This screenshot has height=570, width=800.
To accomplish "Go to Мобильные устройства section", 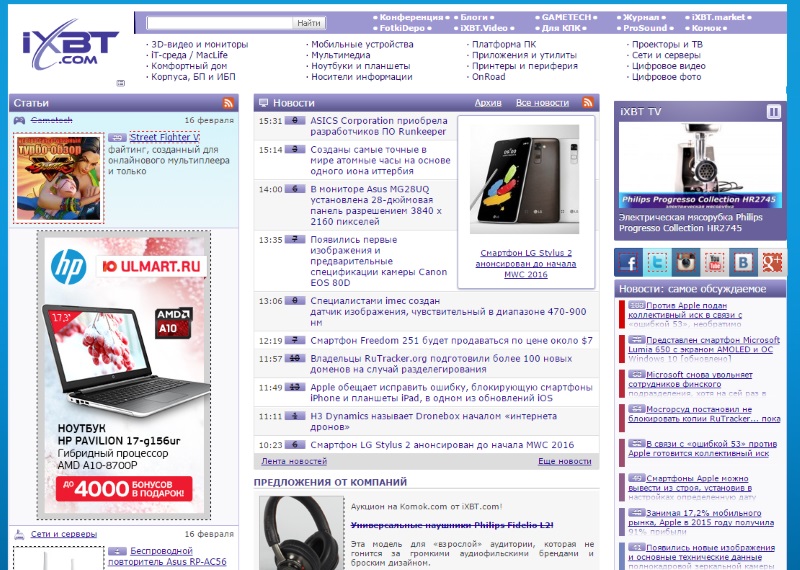I will (x=362, y=44).
